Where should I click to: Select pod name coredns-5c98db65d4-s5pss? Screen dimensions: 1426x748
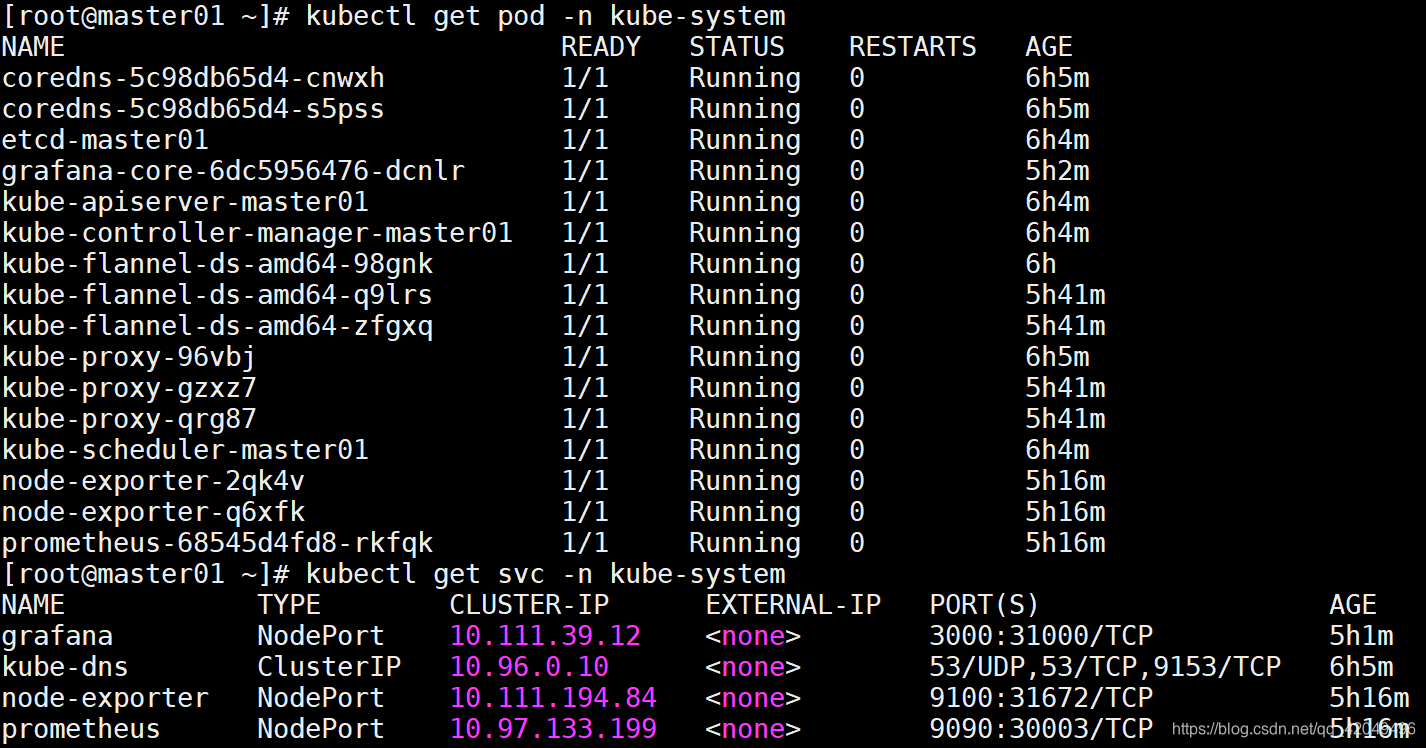point(193,110)
